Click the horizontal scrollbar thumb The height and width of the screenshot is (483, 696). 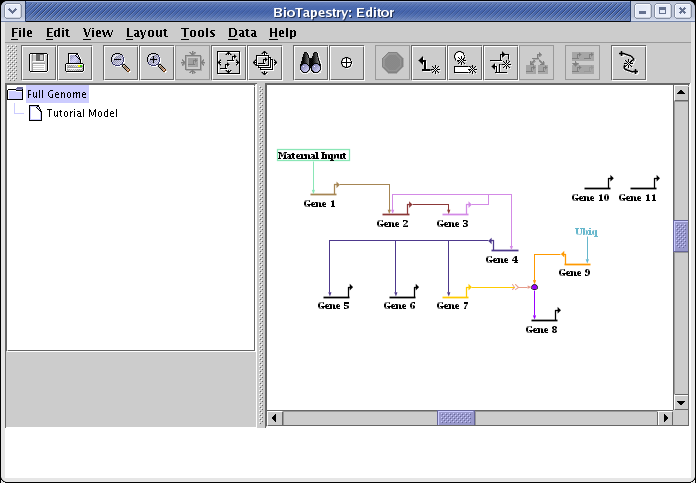tap(456, 417)
